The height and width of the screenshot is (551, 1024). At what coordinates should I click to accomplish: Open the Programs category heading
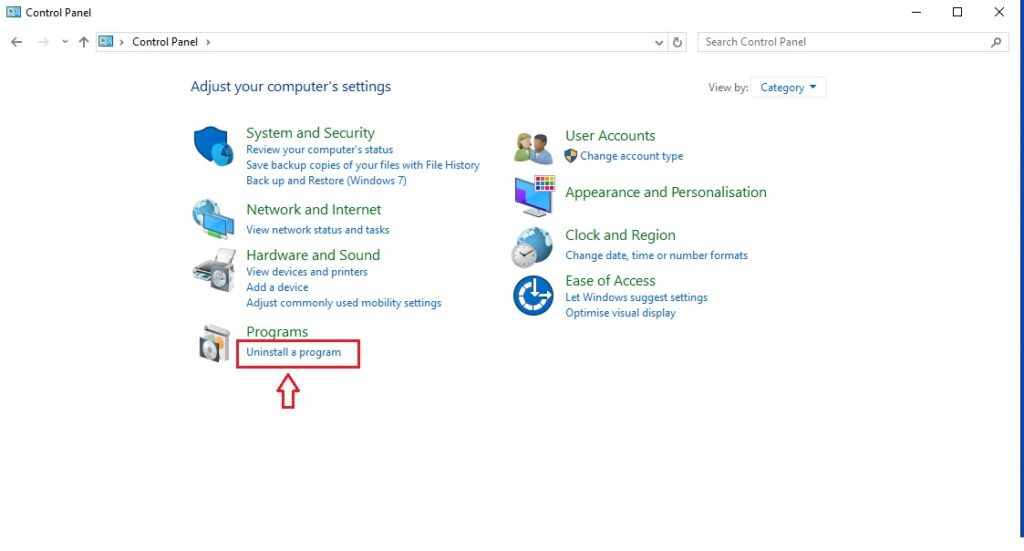point(277,332)
